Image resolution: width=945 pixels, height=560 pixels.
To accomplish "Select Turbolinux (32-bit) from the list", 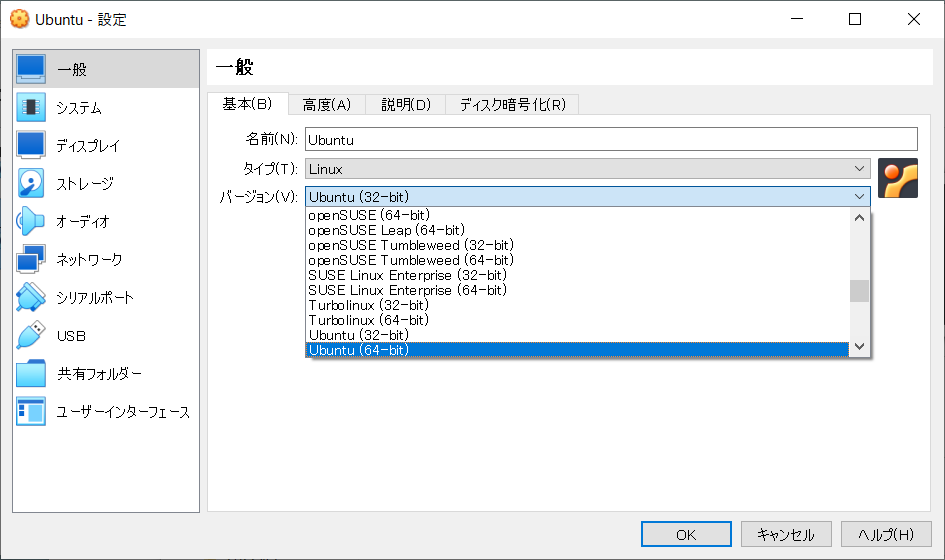I will [577, 305].
